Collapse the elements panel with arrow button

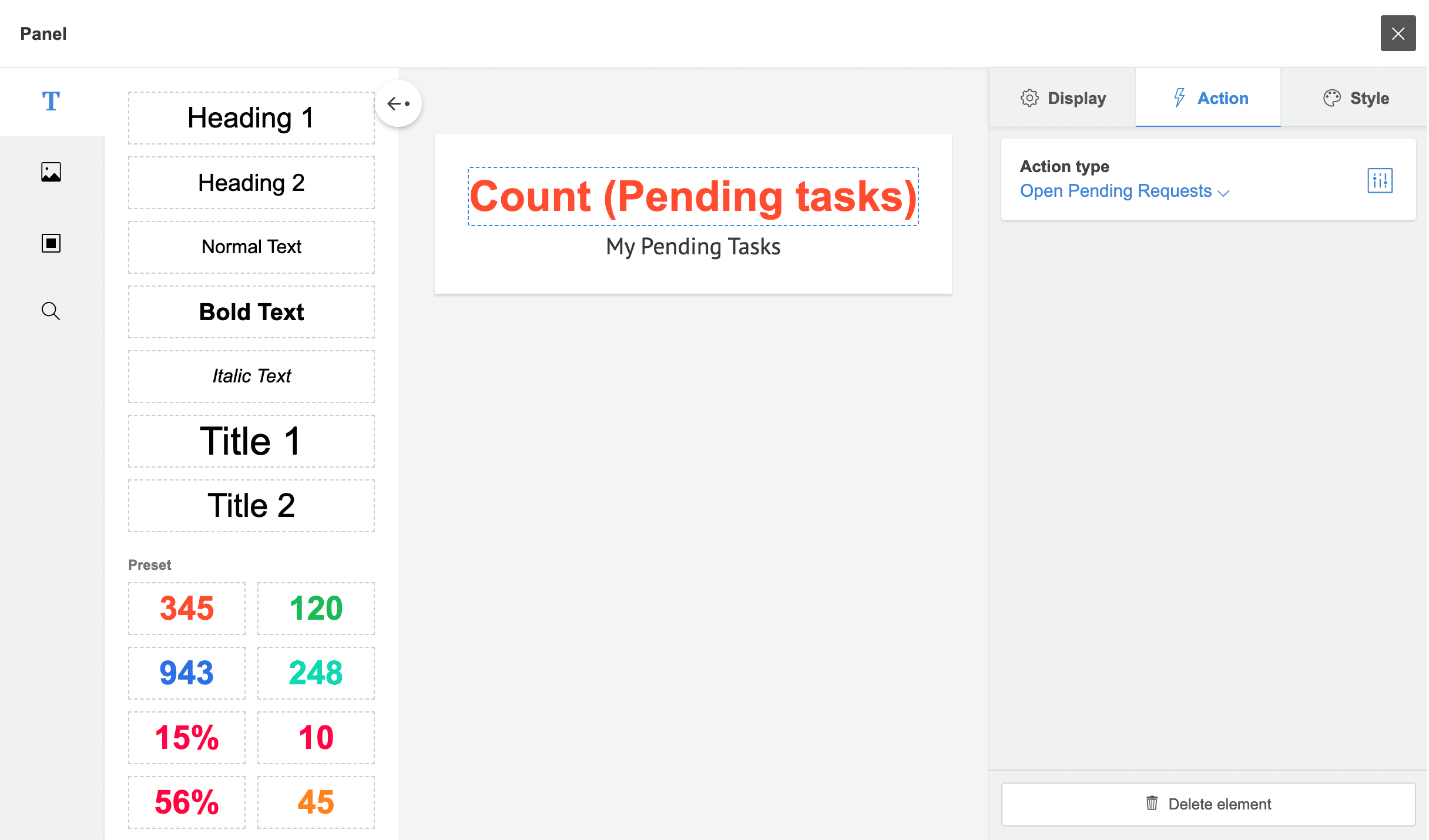[x=398, y=104]
